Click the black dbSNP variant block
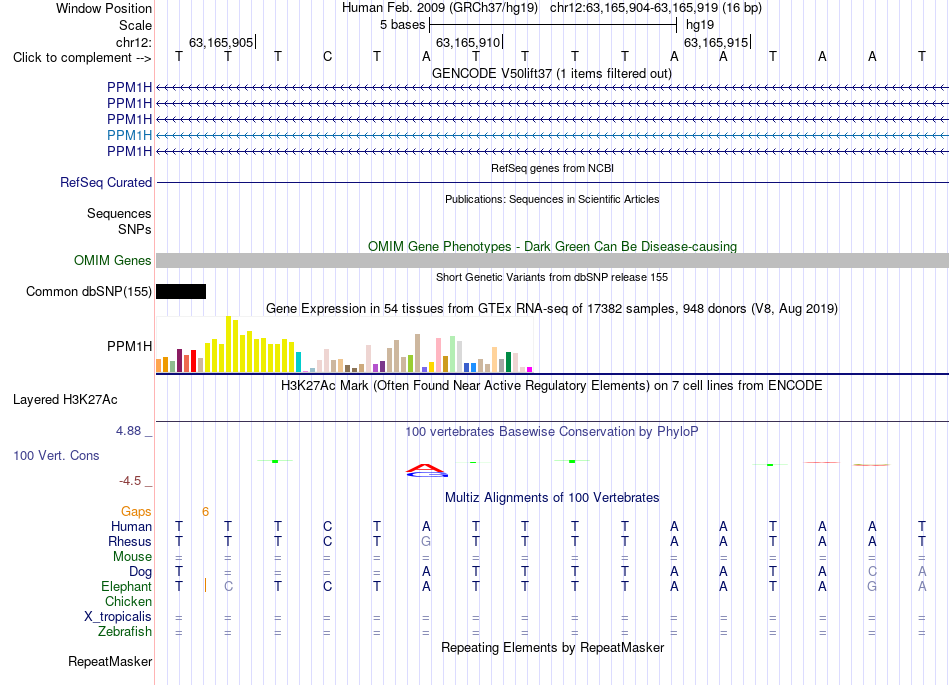 pyautogui.click(x=181, y=291)
